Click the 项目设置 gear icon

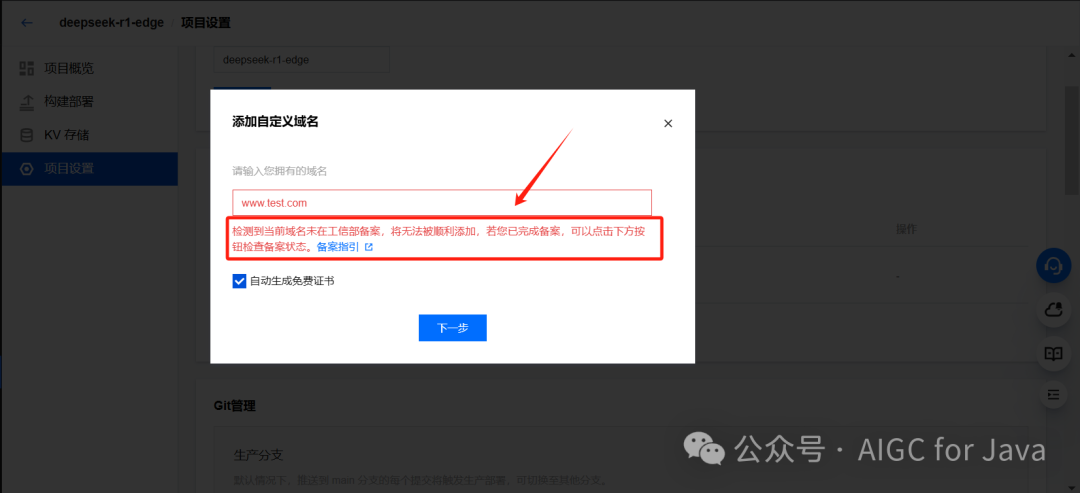tap(27, 169)
